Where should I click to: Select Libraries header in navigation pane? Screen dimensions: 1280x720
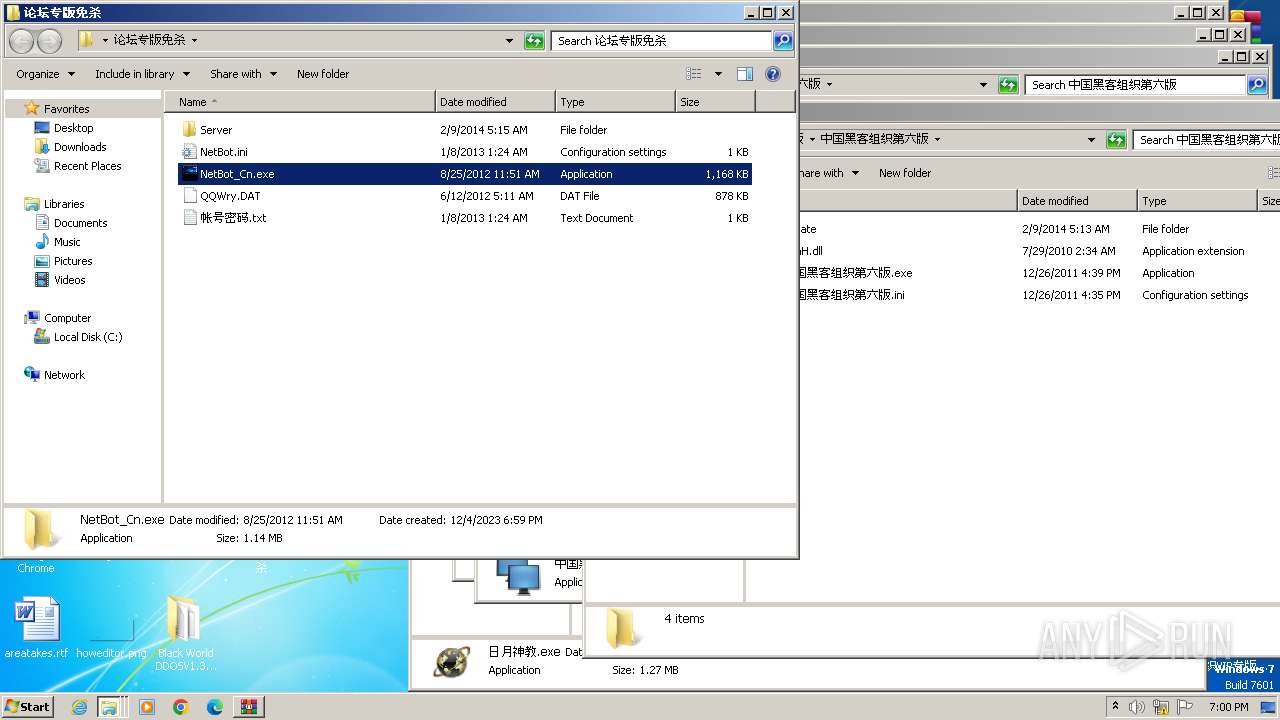click(64, 204)
